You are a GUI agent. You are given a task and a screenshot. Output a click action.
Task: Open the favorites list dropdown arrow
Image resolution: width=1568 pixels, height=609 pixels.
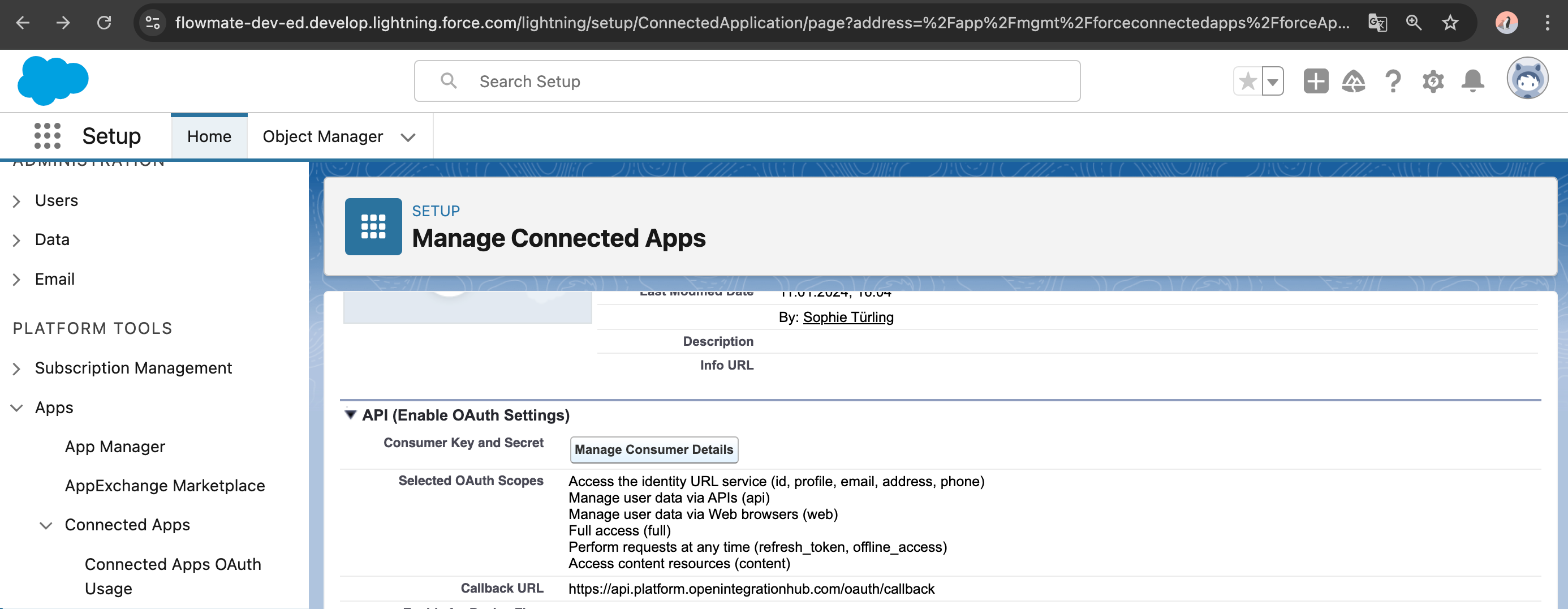tap(1272, 81)
